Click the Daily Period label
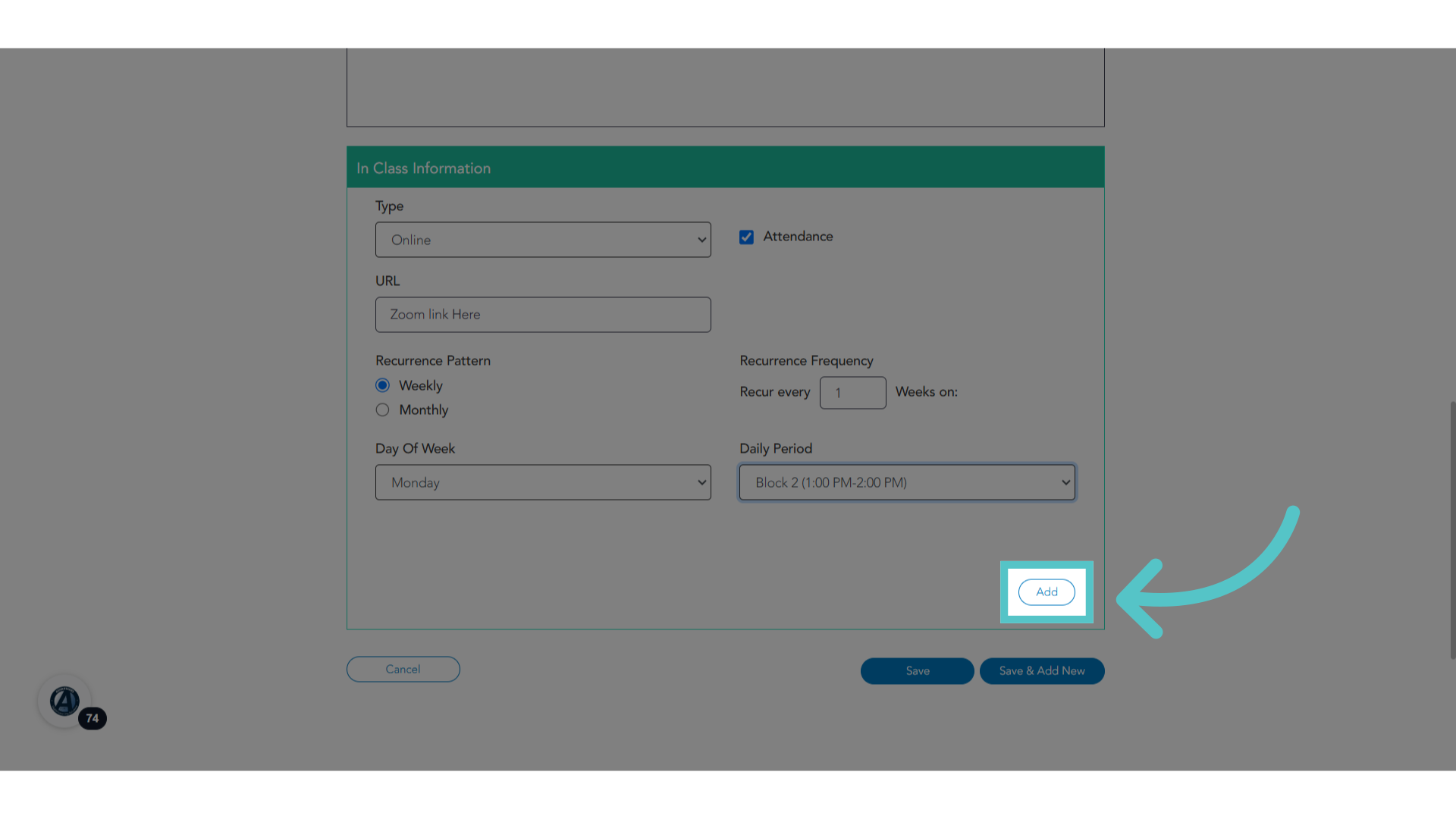This screenshot has height=819, width=1456. click(776, 449)
